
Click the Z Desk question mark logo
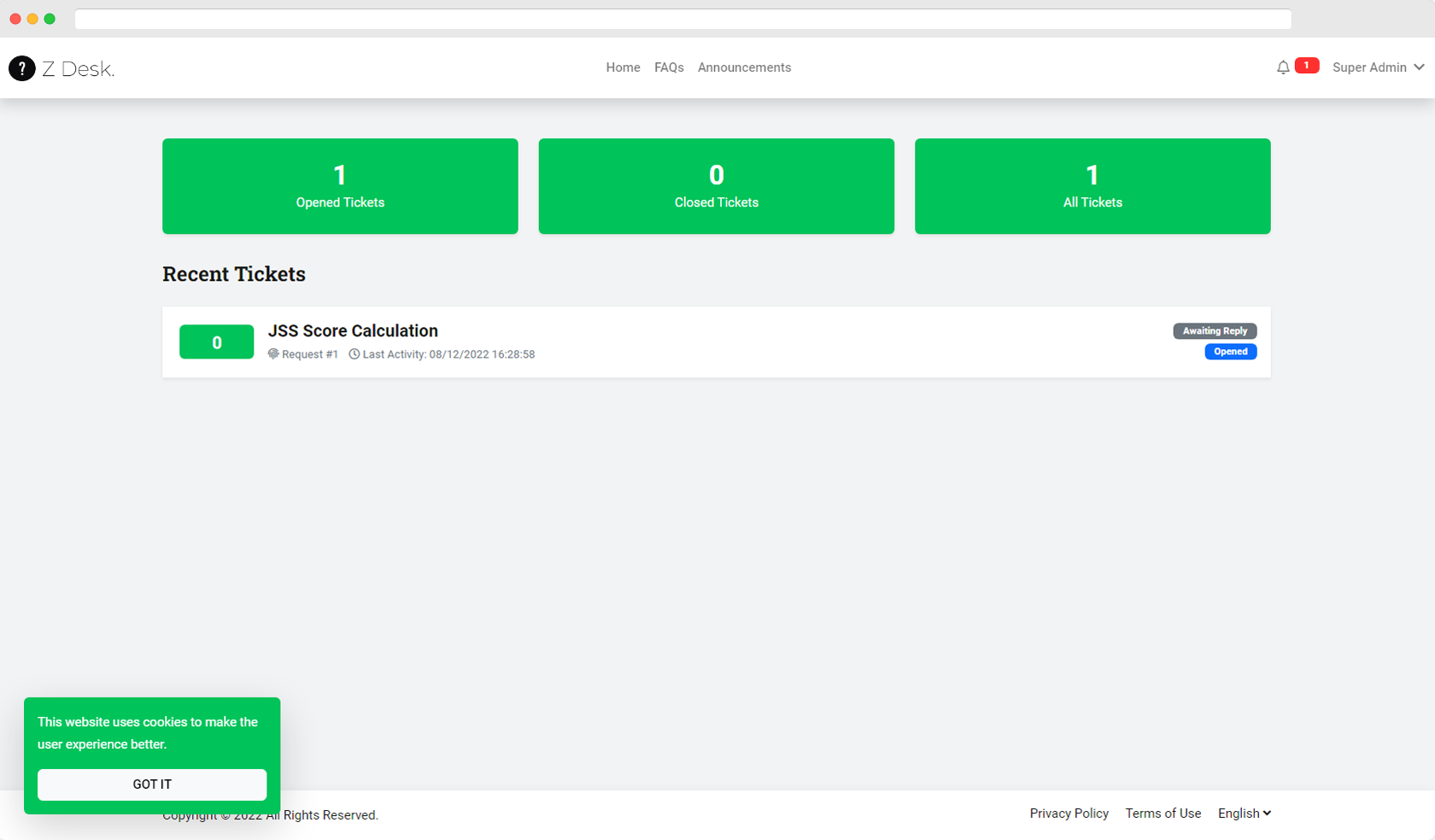(x=23, y=68)
